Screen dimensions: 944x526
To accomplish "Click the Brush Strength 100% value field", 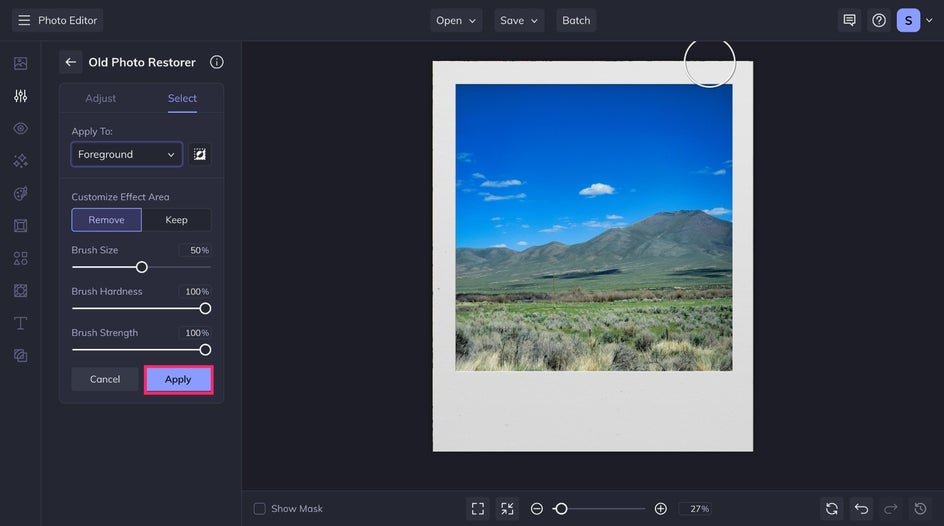I will (x=195, y=333).
